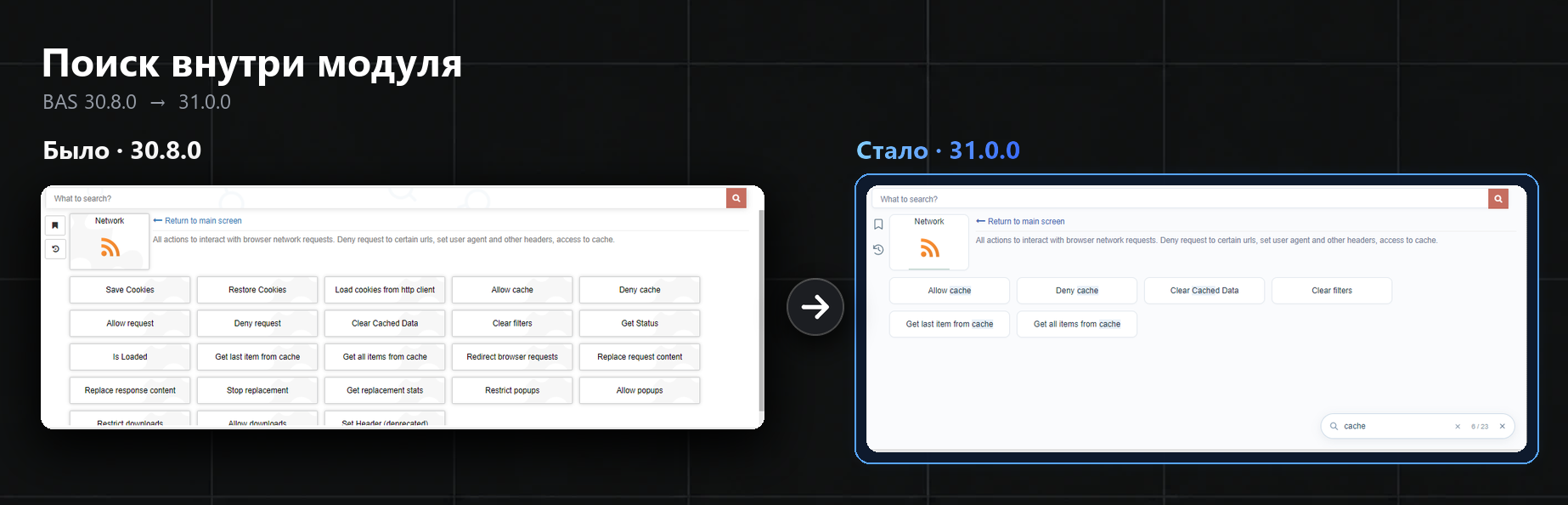The height and width of the screenshot is (505, 1568).
Task: Select the Allow popups action
Action: tap(640, 390)
